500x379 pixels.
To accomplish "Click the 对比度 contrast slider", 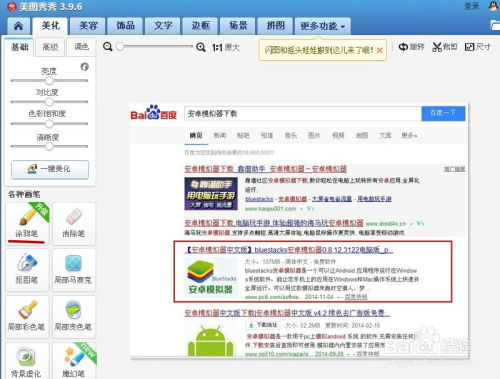I will [49, 102].
